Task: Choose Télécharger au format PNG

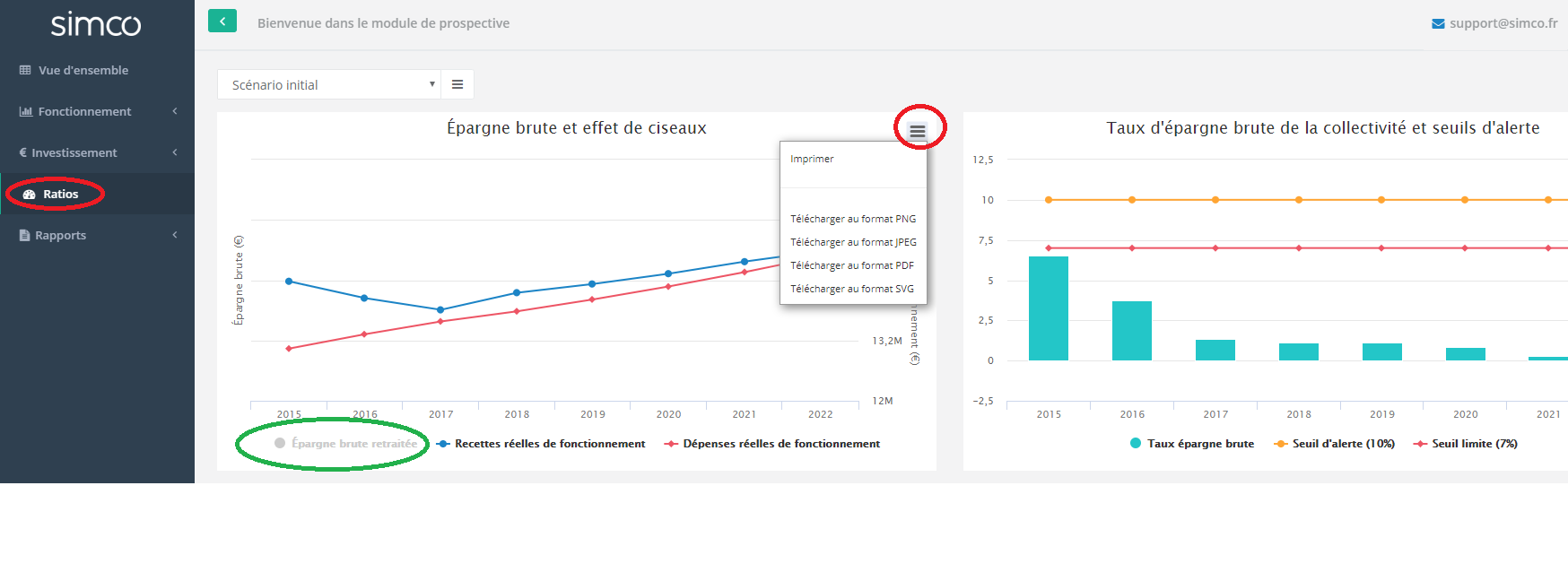Action: click(852, 219)
